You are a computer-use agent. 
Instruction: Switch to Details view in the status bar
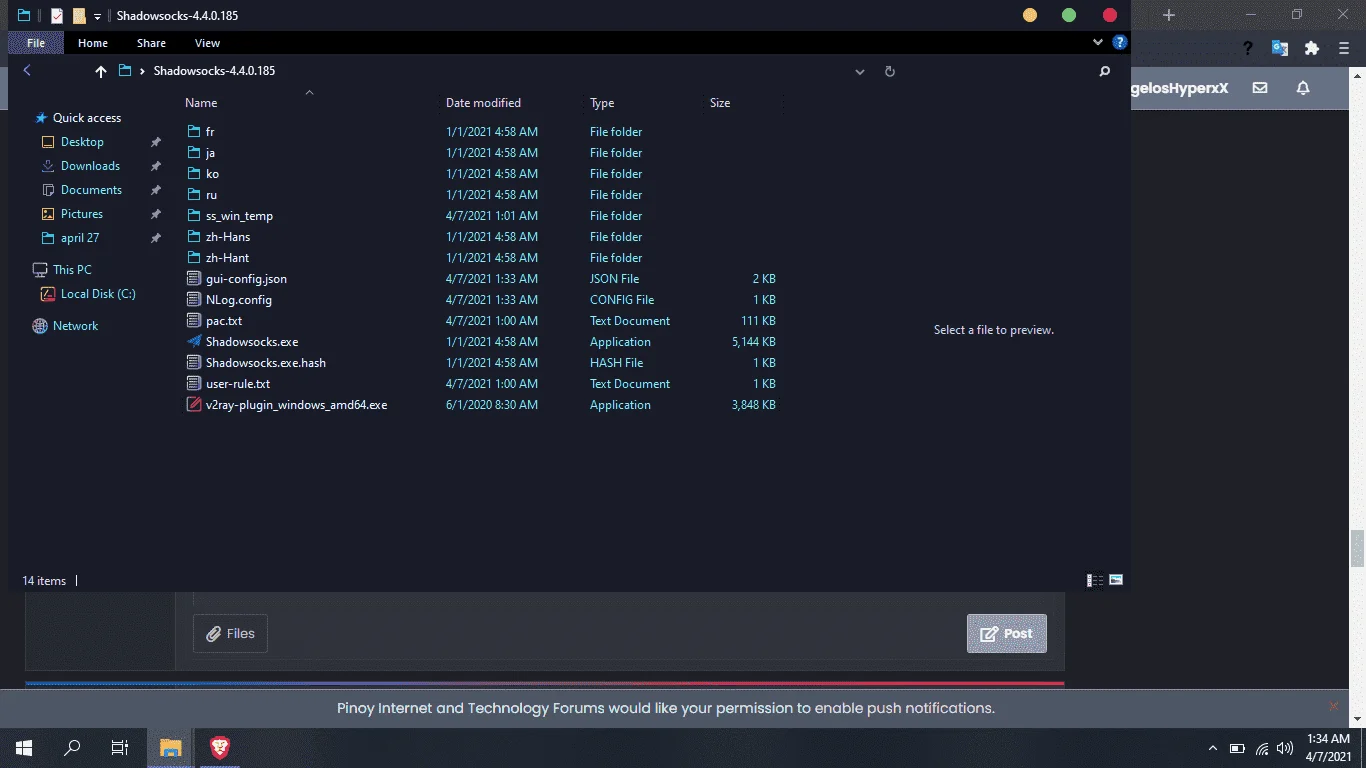[x=1095, y=580]
